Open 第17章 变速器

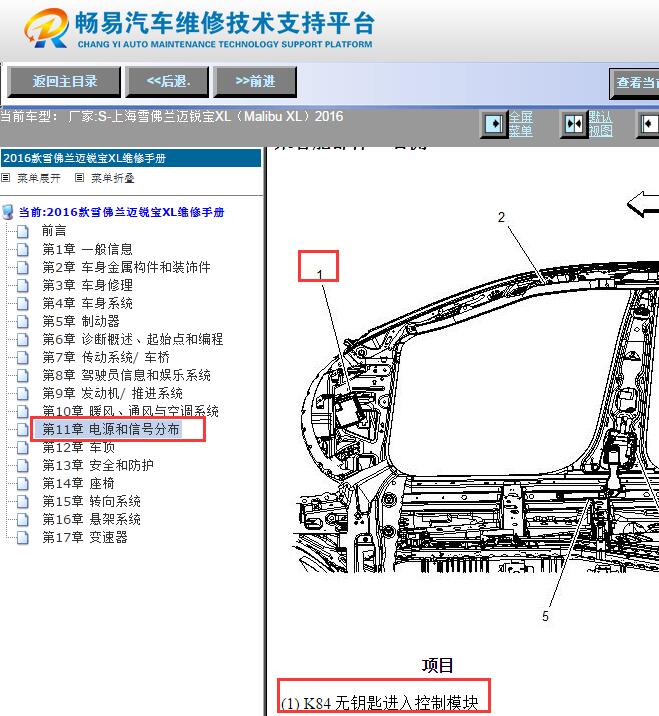pos(85,537)
